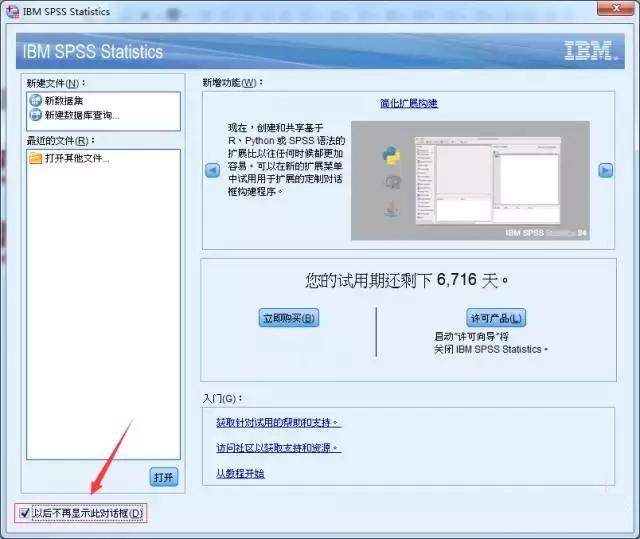Screen dimensions: 640x539
Task: Go to next feature with right arrow
Action: [605, 170]
